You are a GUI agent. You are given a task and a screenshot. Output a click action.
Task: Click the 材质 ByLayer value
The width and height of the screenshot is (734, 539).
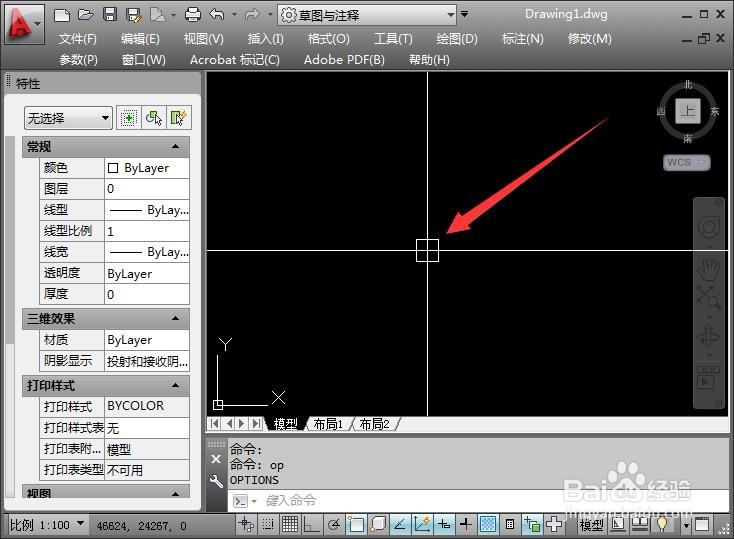(147, 340)
